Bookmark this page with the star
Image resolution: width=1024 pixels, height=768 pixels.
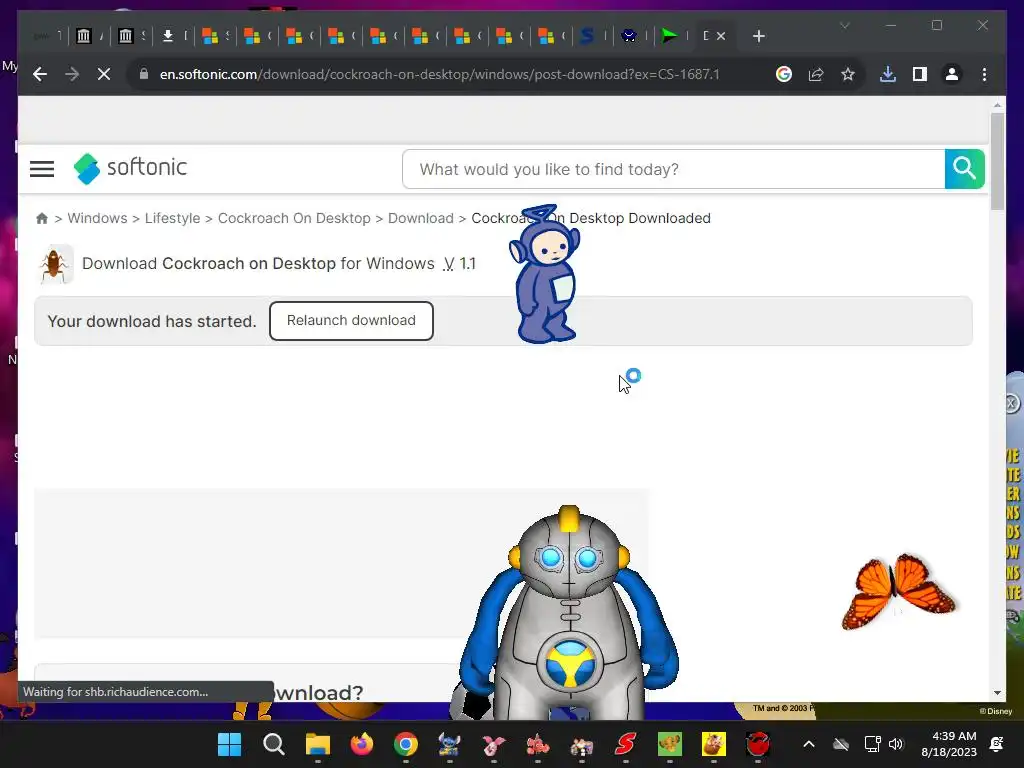pos(848,74)
